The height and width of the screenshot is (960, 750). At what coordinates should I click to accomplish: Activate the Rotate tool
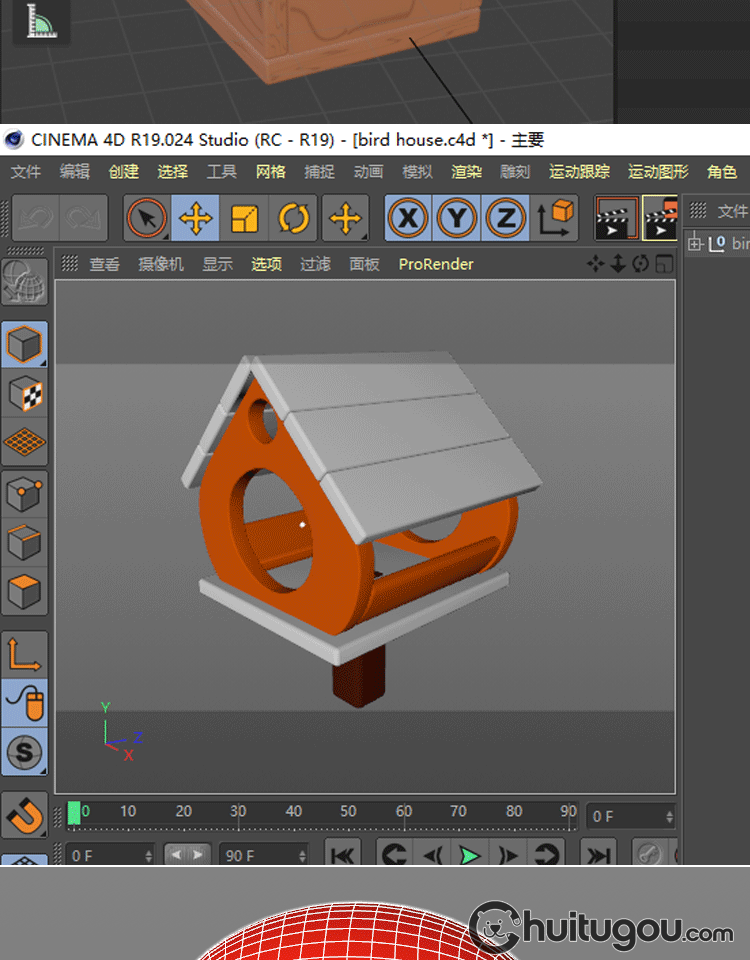(293, 218)
